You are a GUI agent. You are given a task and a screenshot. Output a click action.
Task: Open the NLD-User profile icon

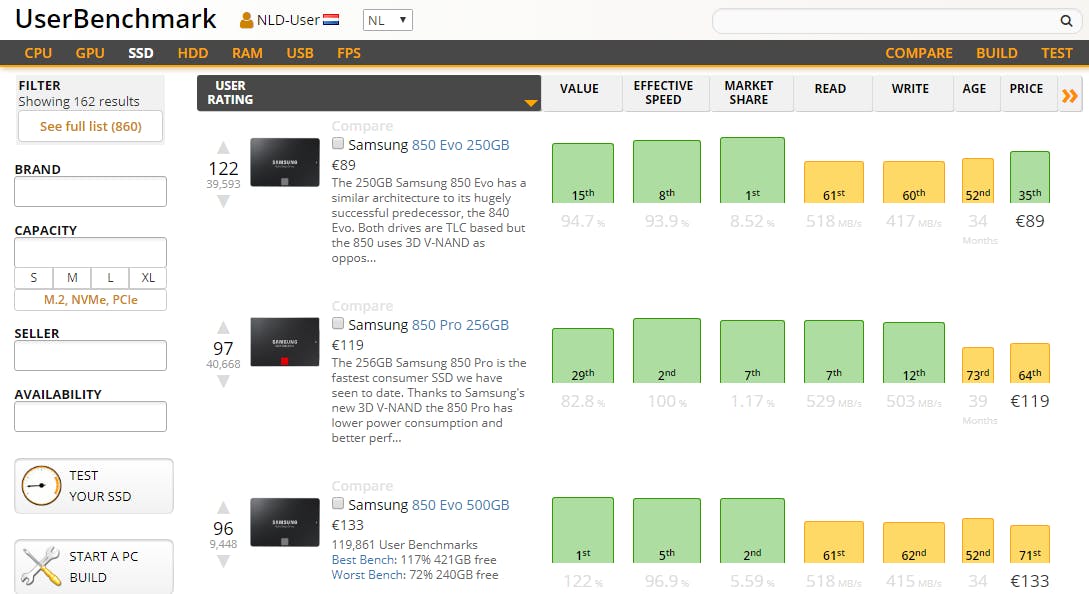click(x=246, y=21)
